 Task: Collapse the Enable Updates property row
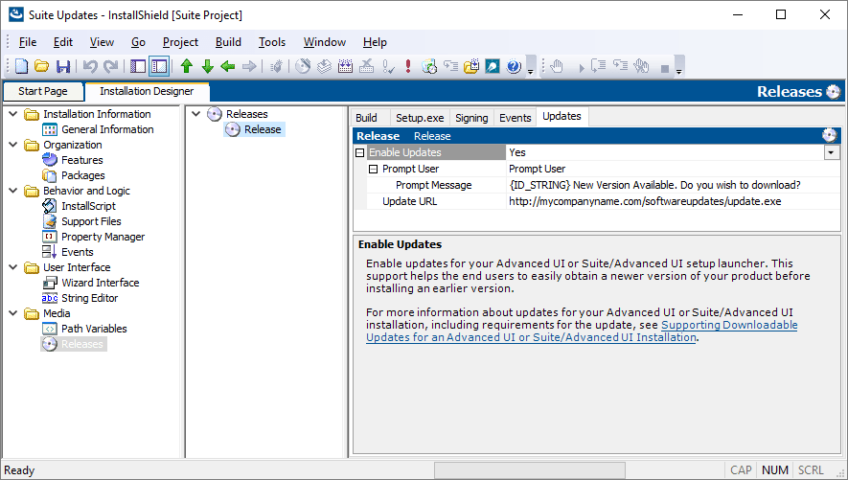(x=360, y=153)
